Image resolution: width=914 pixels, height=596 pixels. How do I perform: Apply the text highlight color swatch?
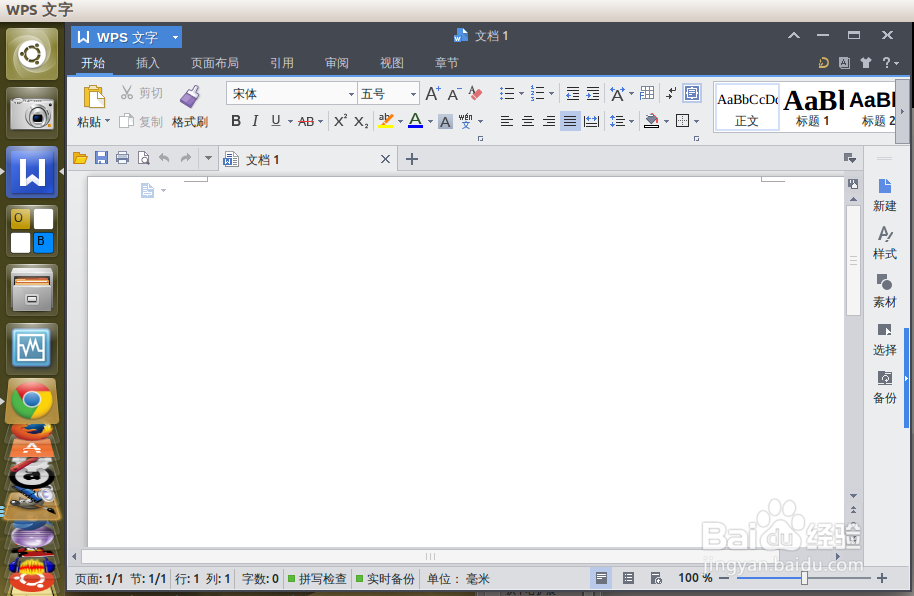385,121
